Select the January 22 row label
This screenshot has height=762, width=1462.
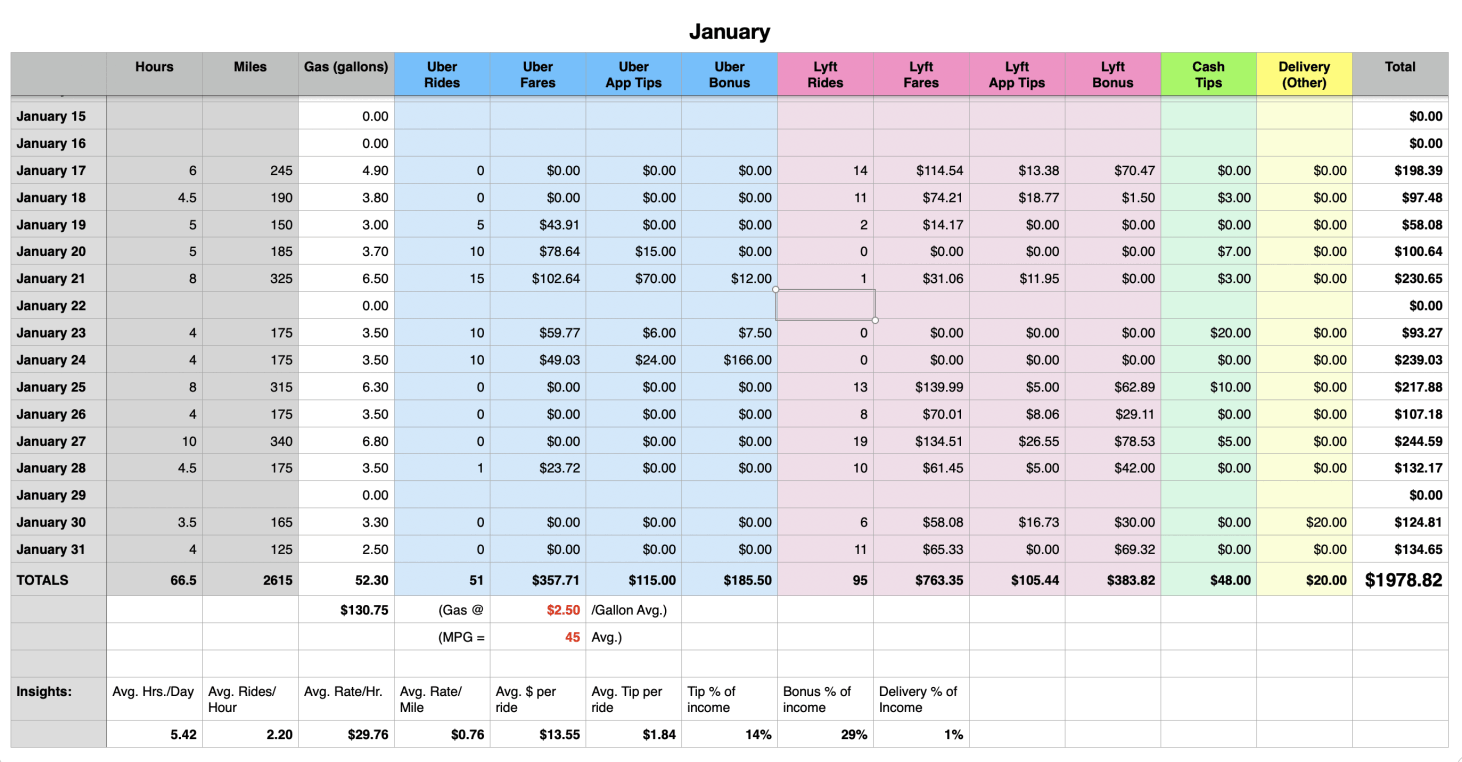52,306
